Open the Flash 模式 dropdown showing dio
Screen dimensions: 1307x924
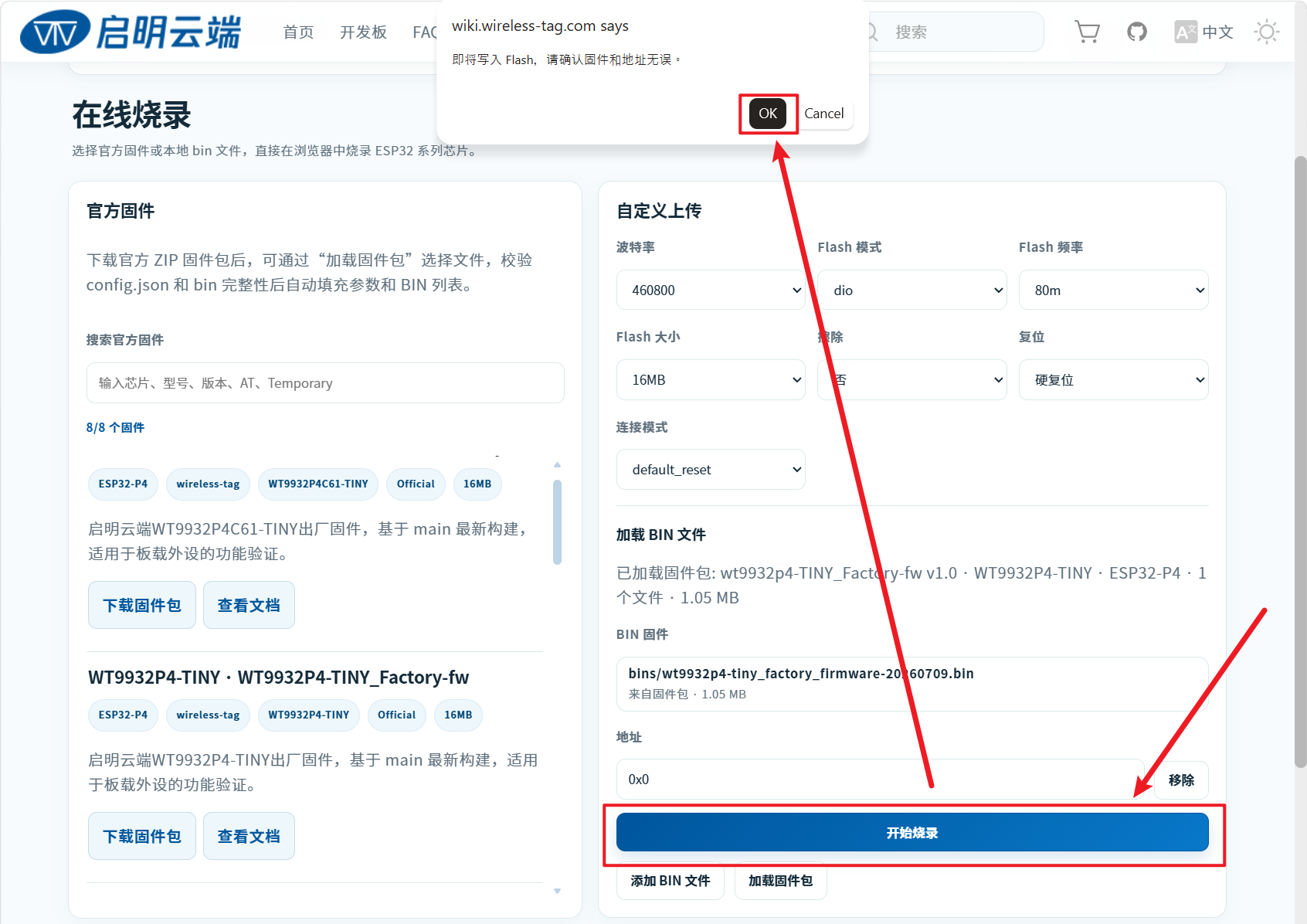912,290
